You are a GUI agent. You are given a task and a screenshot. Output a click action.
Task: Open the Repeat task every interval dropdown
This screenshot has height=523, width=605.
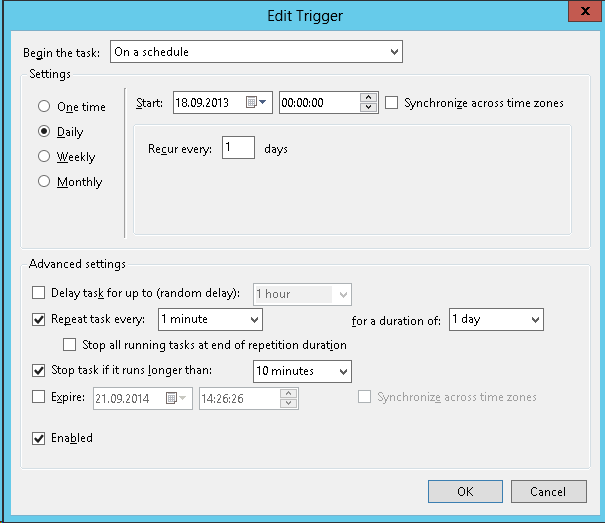210,319
